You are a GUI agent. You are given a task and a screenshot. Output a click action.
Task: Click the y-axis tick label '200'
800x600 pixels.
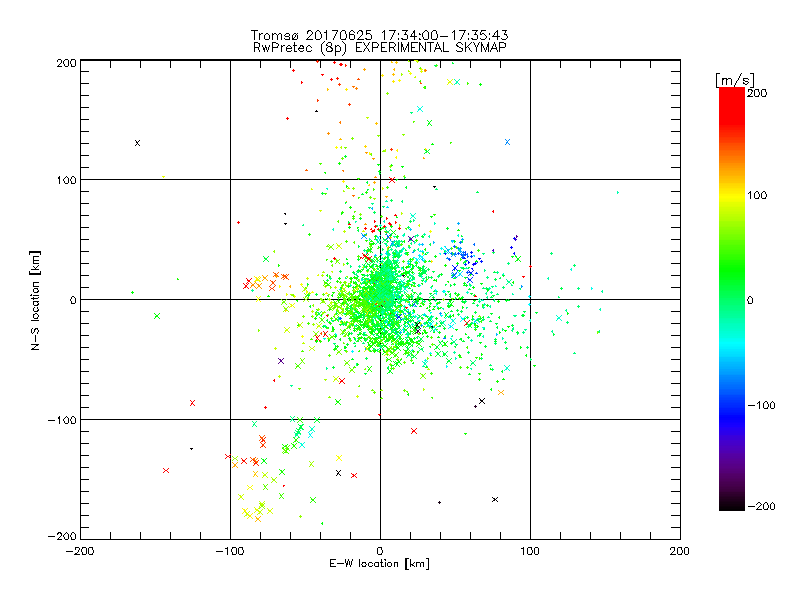click(x=67, y=63)
